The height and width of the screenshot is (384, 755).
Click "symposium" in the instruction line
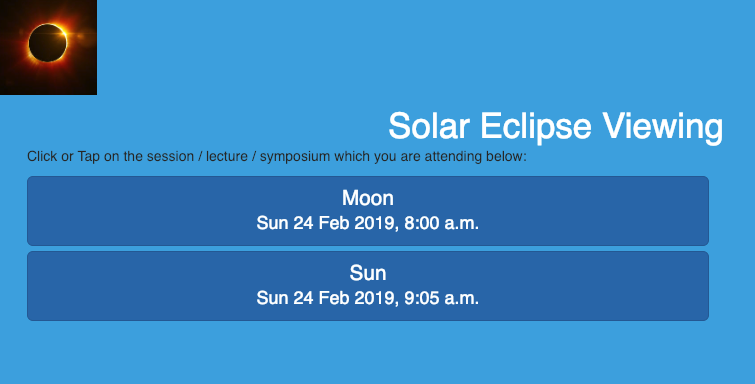(295, 157)
